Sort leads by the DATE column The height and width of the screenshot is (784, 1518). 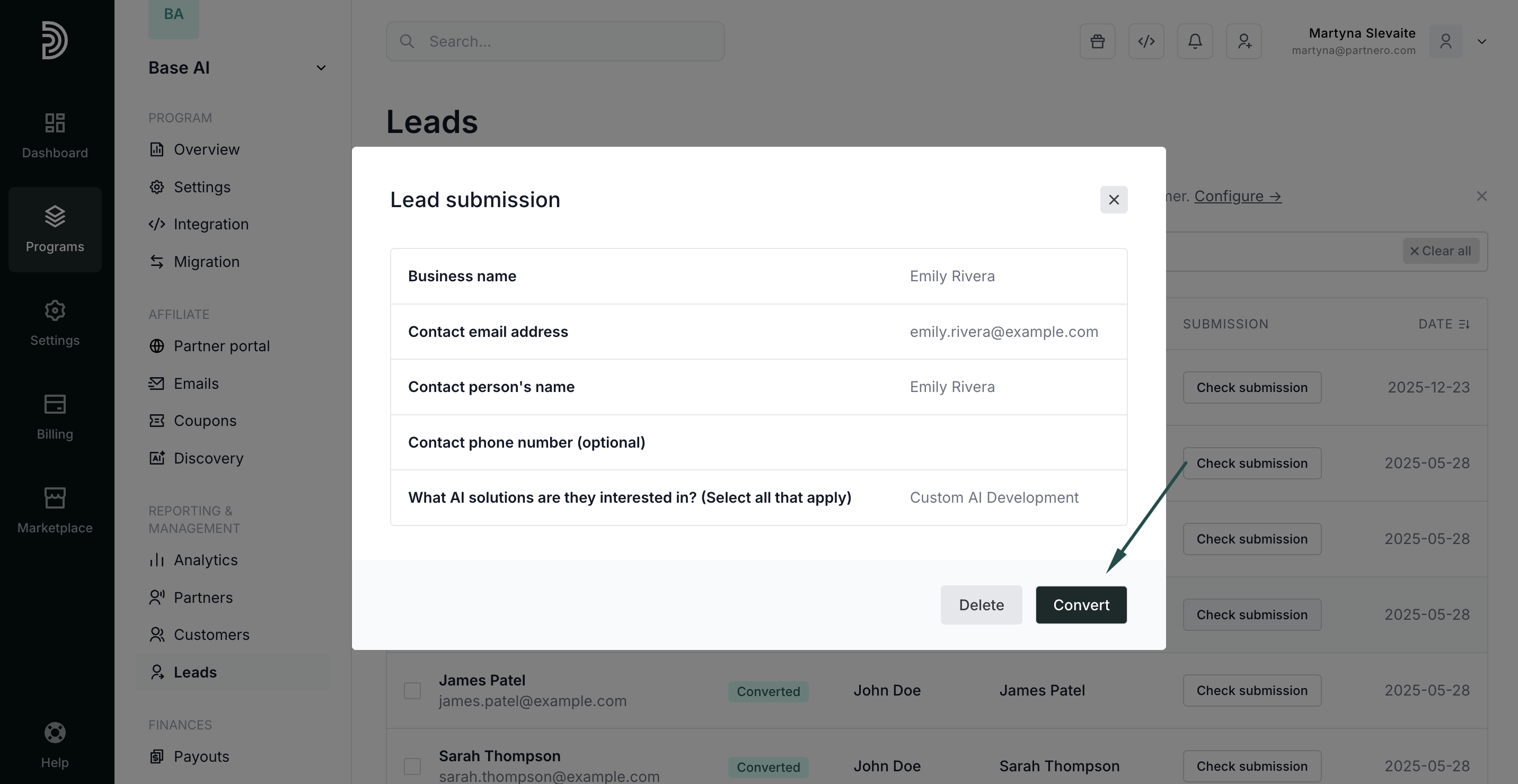coord(1444,324)
